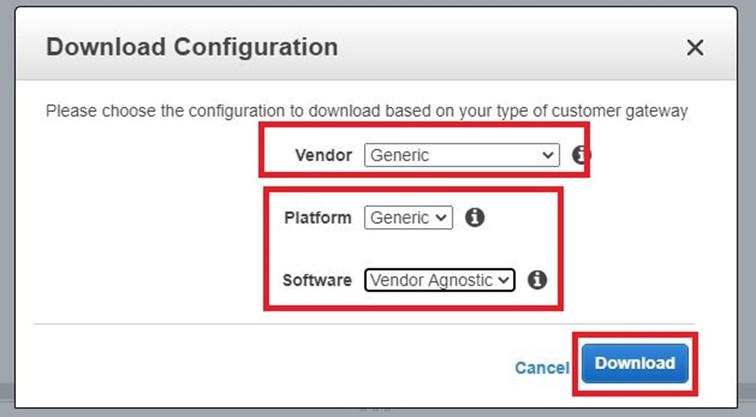Screen dimensions: 756x417
Task: Click the Software field label
Action: [x=317, y=280]
